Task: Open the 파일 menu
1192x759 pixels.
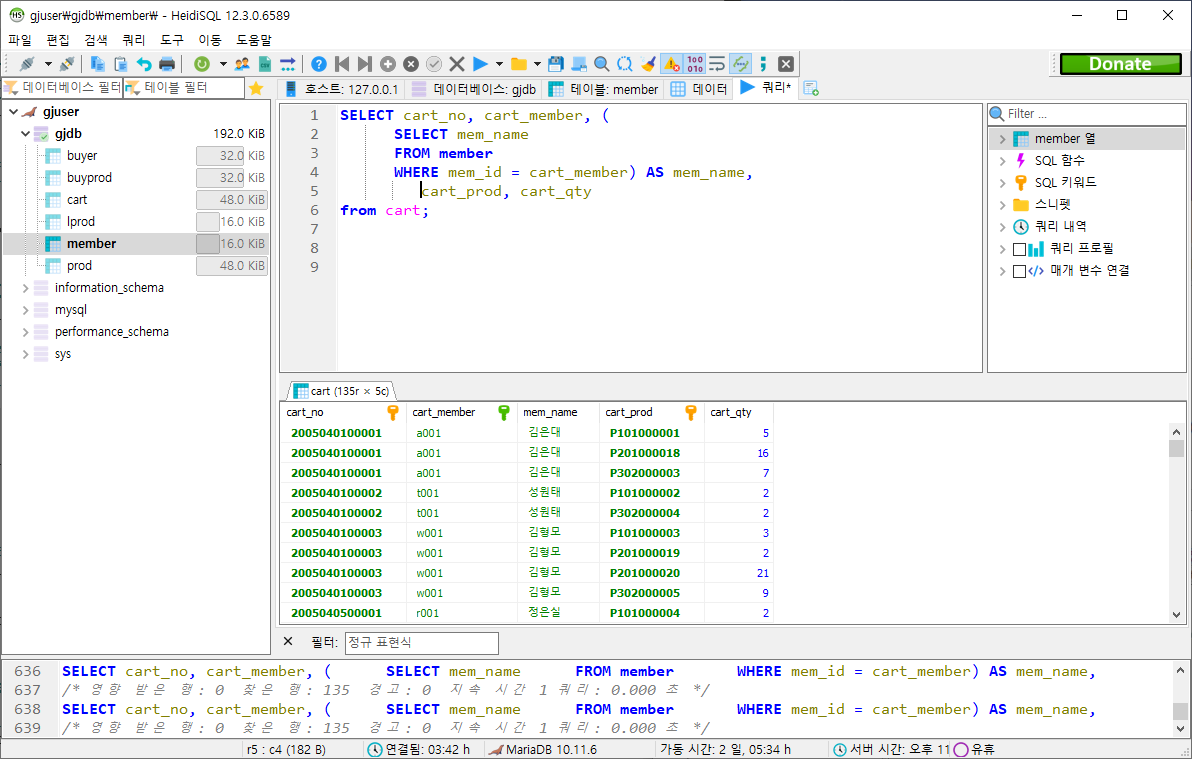Action: [x=20, y=40]
